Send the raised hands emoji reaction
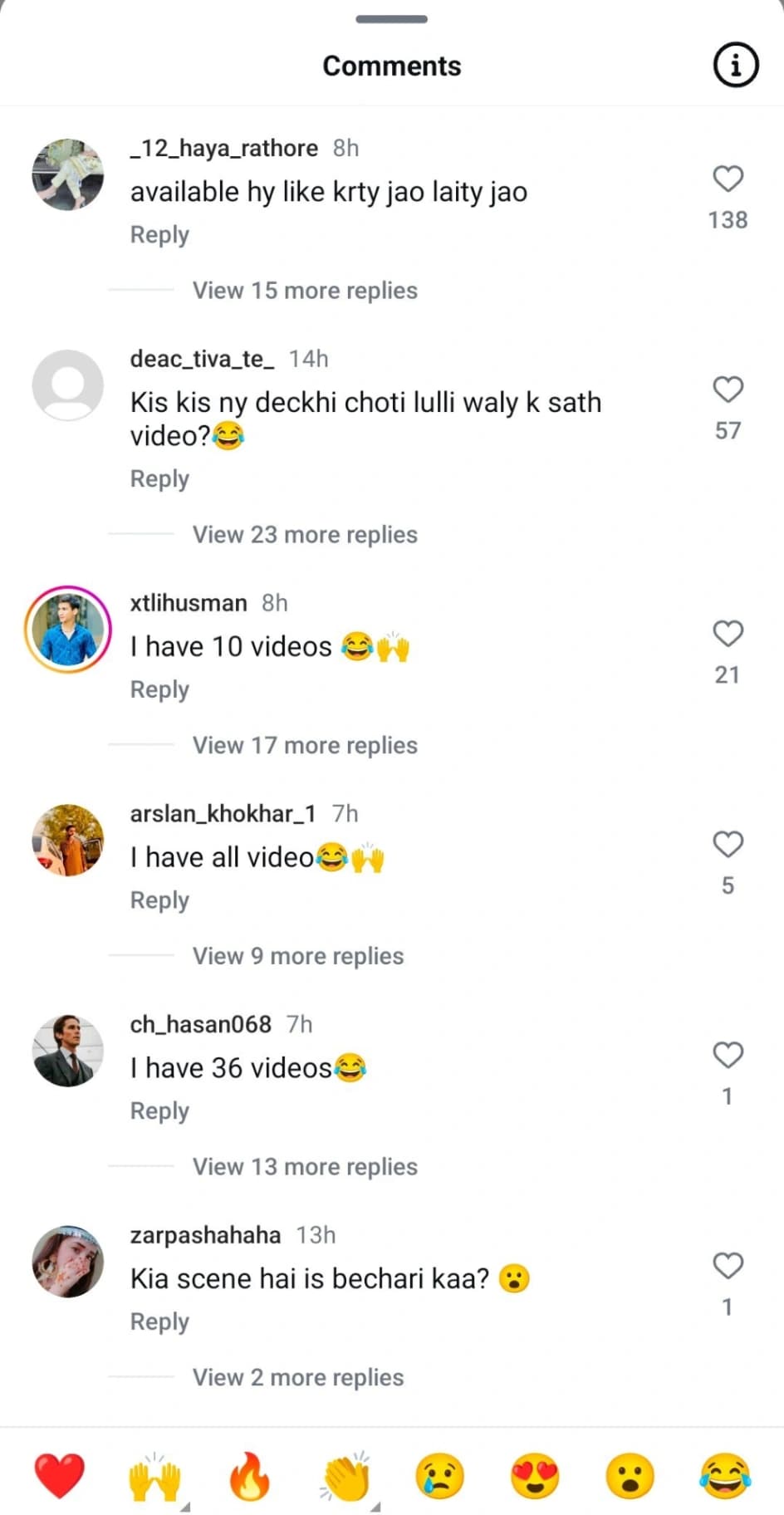 coord(154,1478)
